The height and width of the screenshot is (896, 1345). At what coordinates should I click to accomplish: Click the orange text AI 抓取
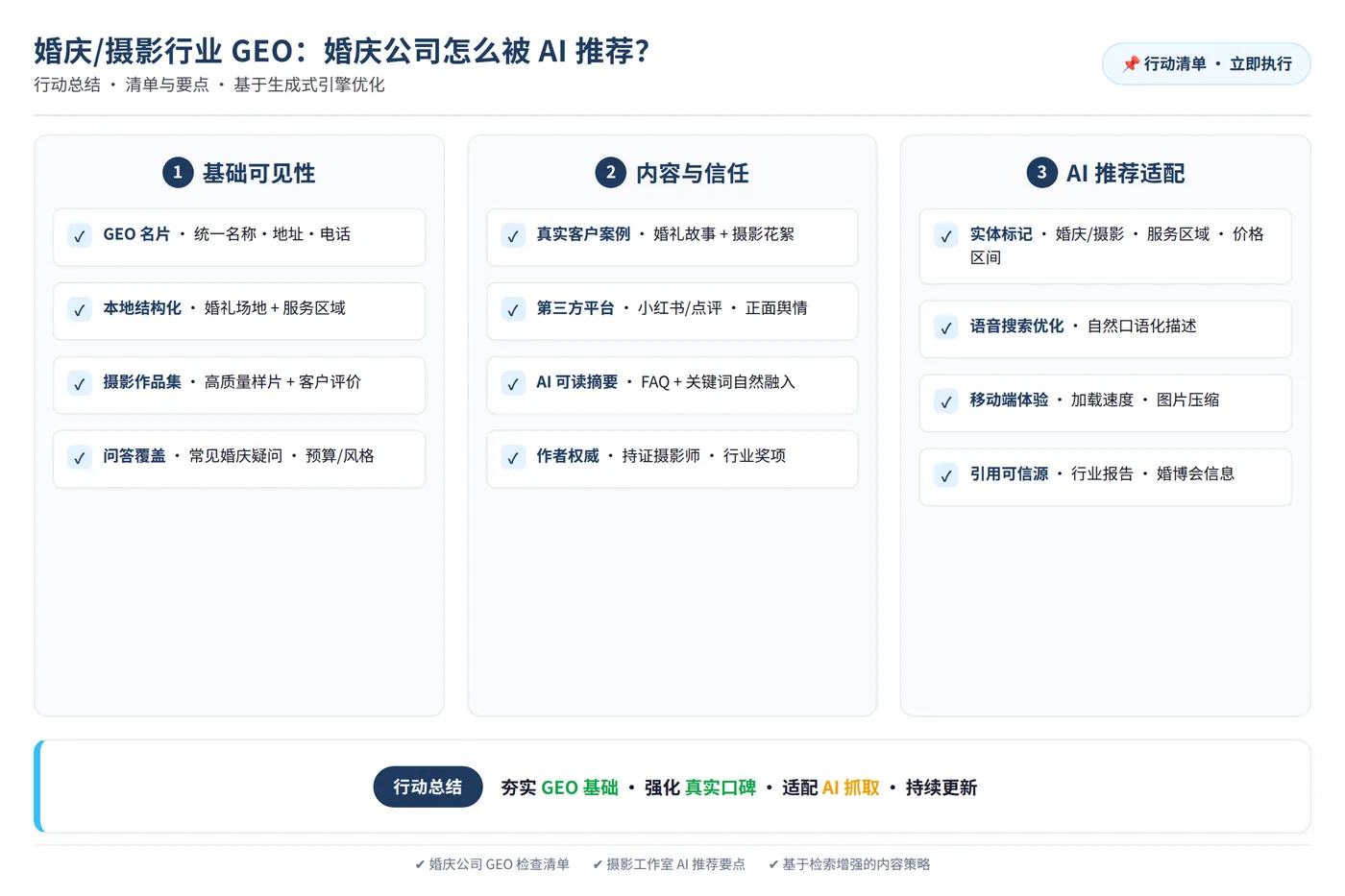tap(851, 787)
